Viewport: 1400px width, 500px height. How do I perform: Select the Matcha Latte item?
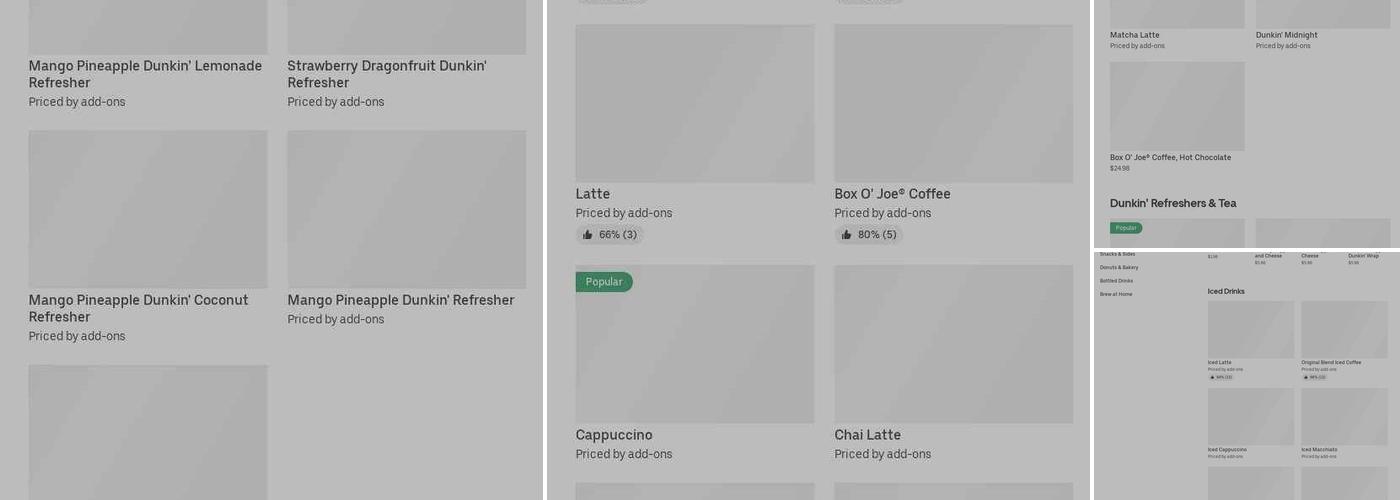(x=1134, y=35)
